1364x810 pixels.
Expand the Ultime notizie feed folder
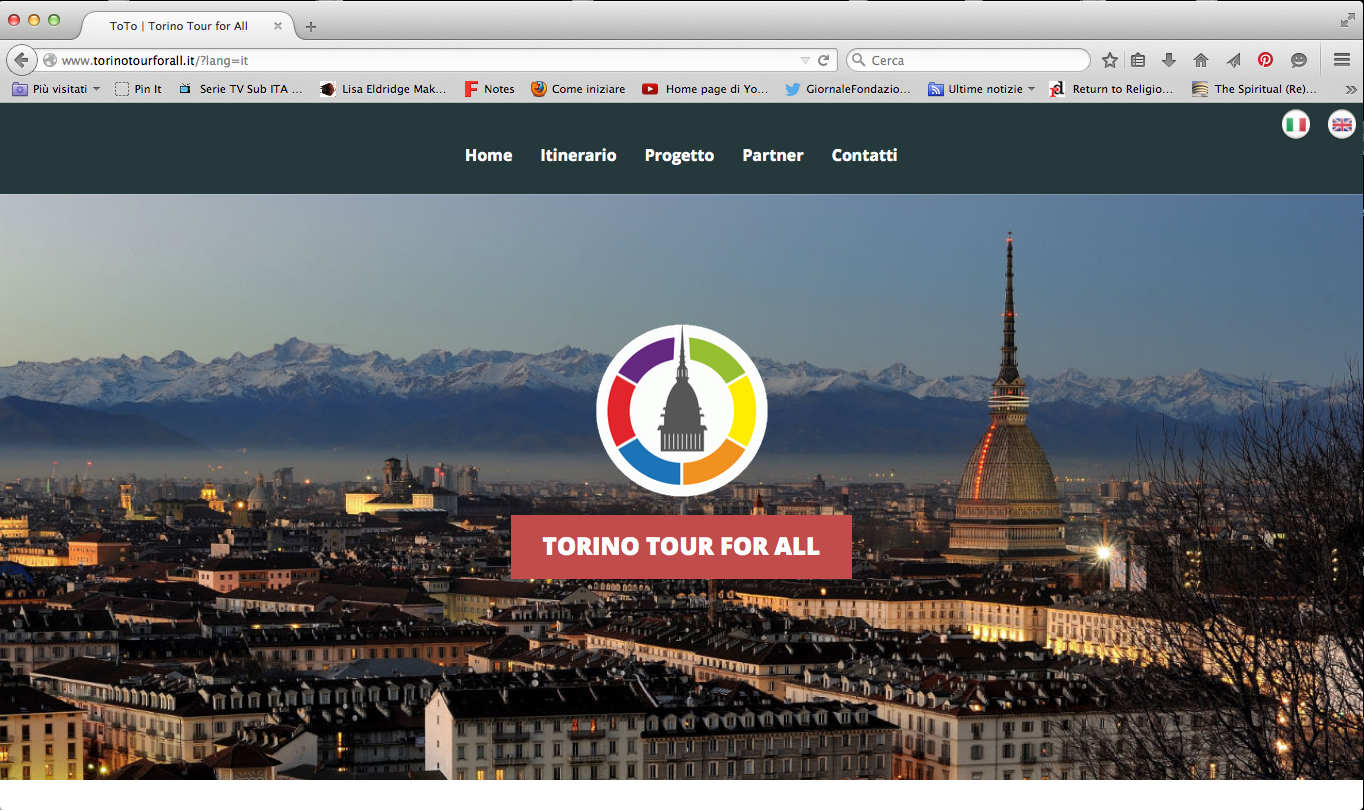pos(981,89)
